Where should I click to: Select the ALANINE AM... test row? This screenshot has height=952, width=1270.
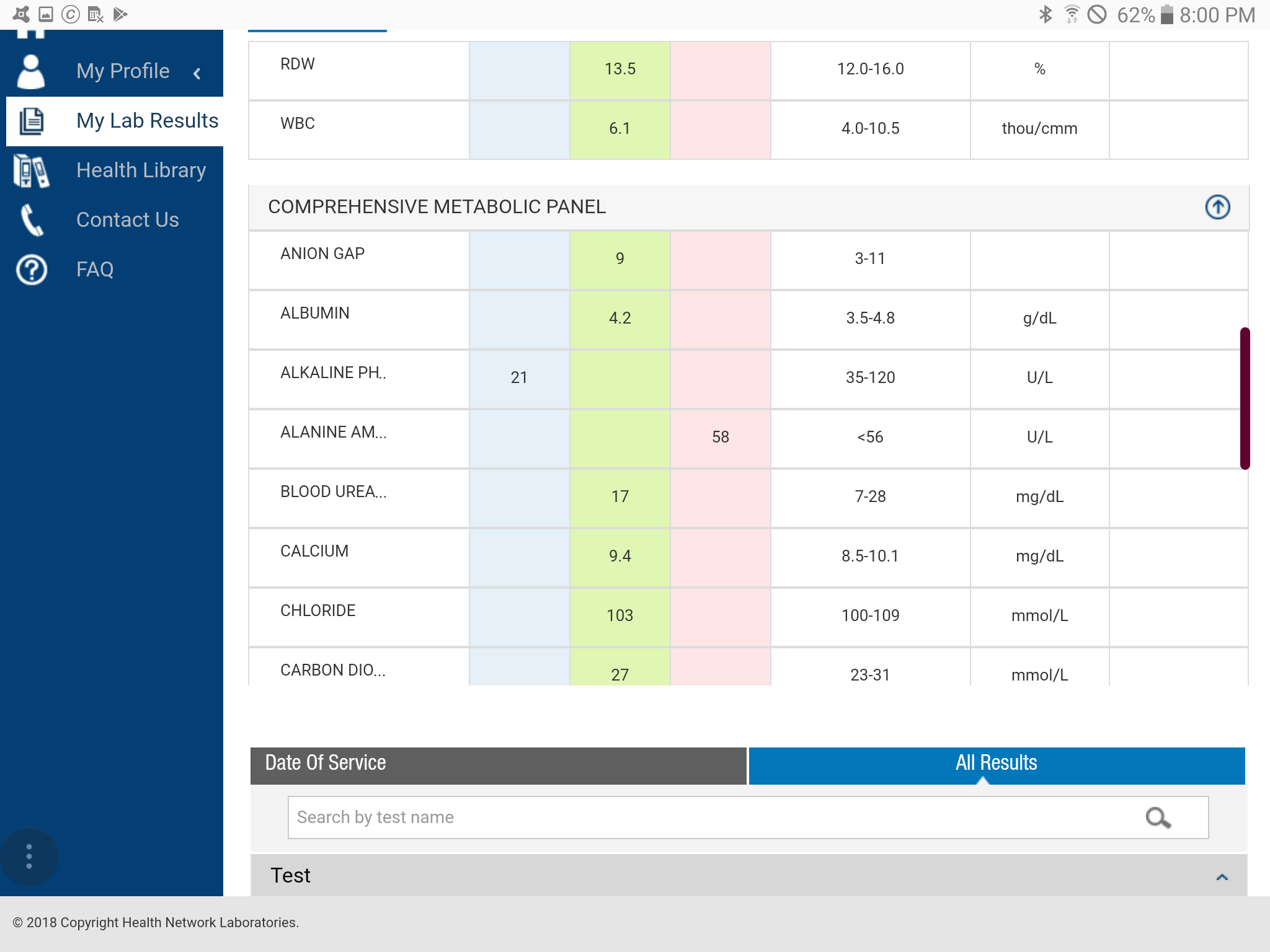(x=334, y=433)
